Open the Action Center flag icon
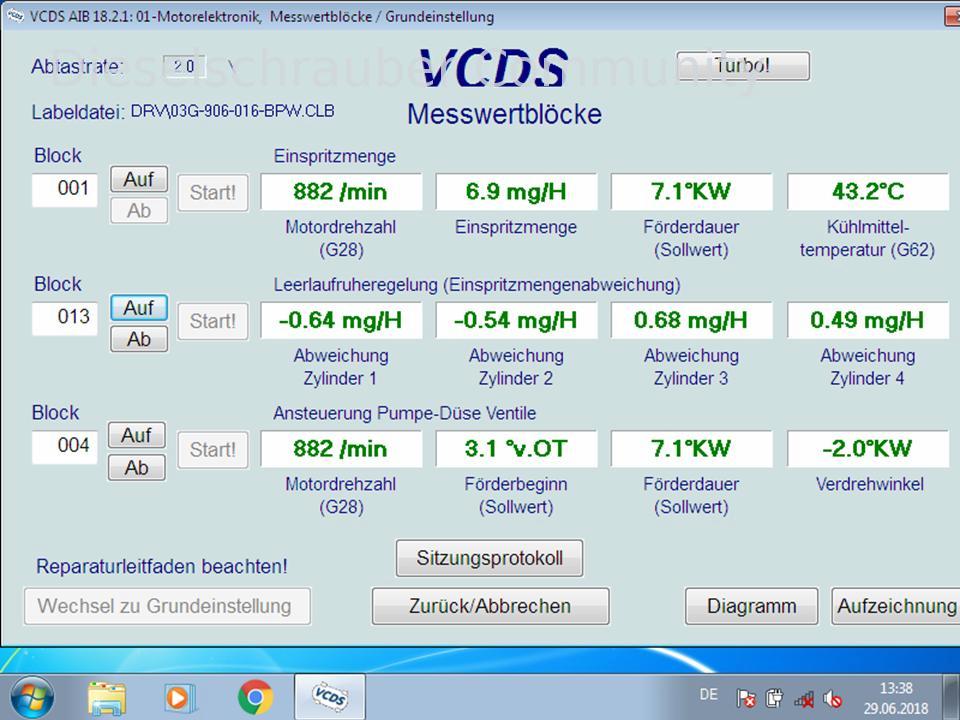This screenshot has width=960, height=720. click(x=746, y=698)
